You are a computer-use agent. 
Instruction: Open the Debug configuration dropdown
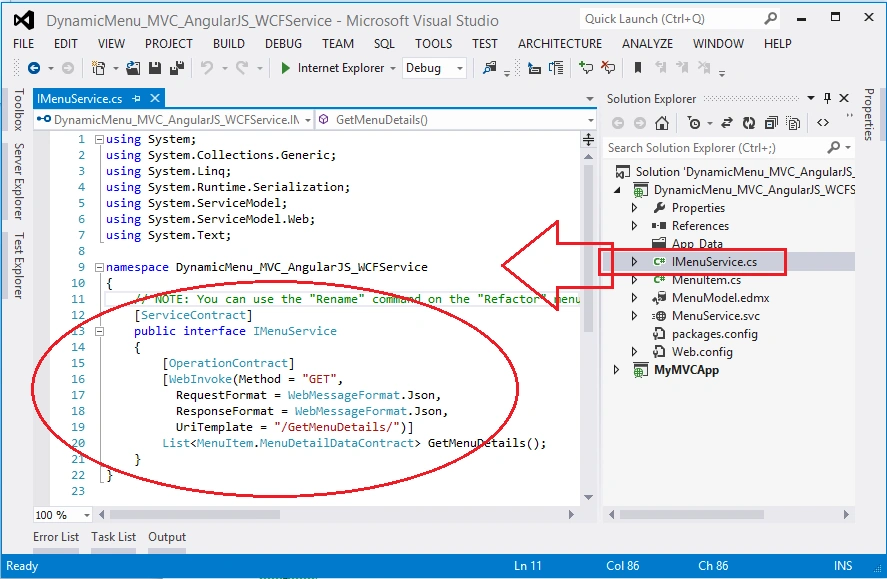click(x=434, y=68)
